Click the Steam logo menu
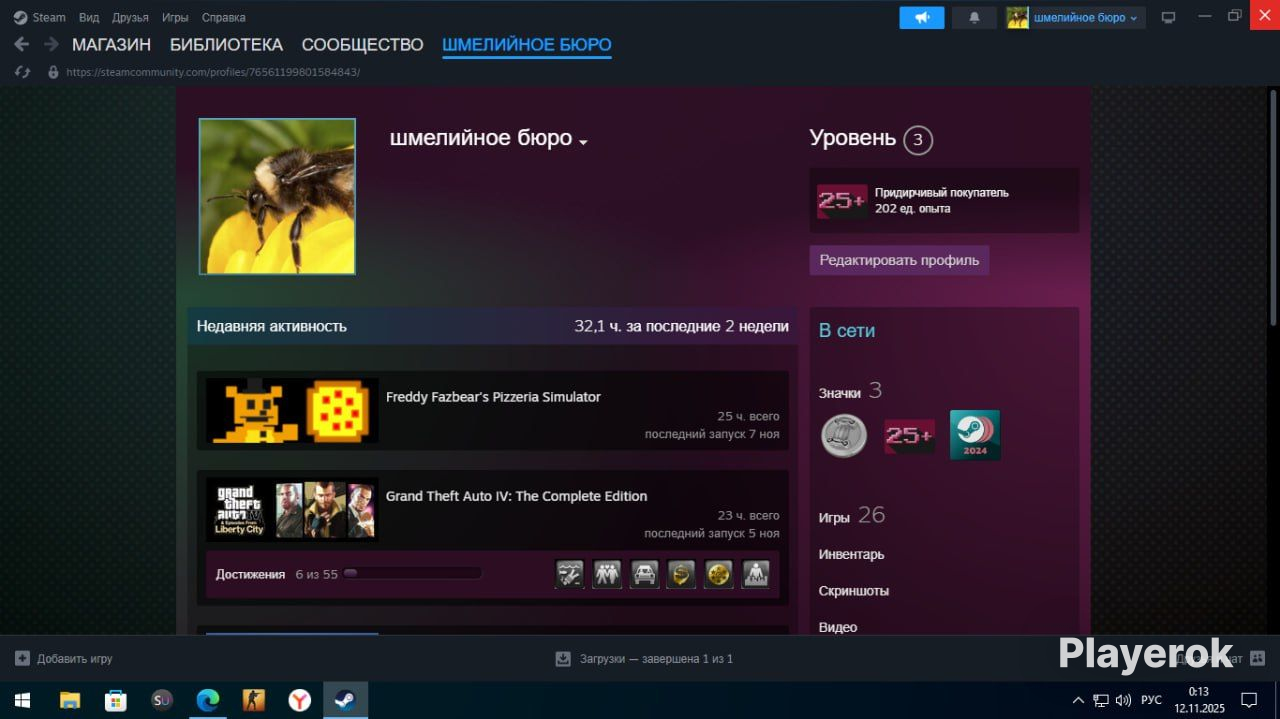This screenshot has width=1280, height=719. click(x=39, y=17)
